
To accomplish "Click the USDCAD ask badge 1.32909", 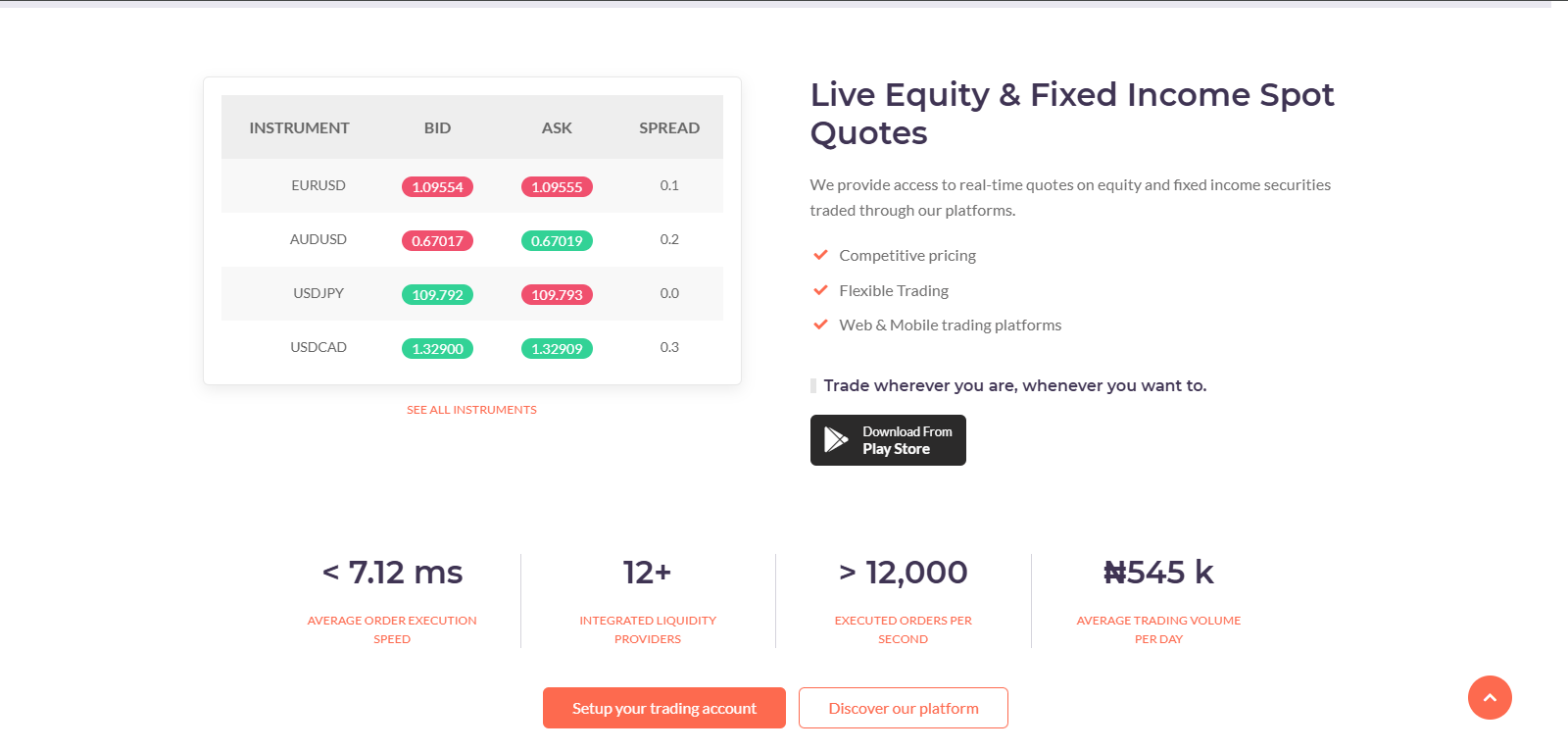I will tap(557, 348).
